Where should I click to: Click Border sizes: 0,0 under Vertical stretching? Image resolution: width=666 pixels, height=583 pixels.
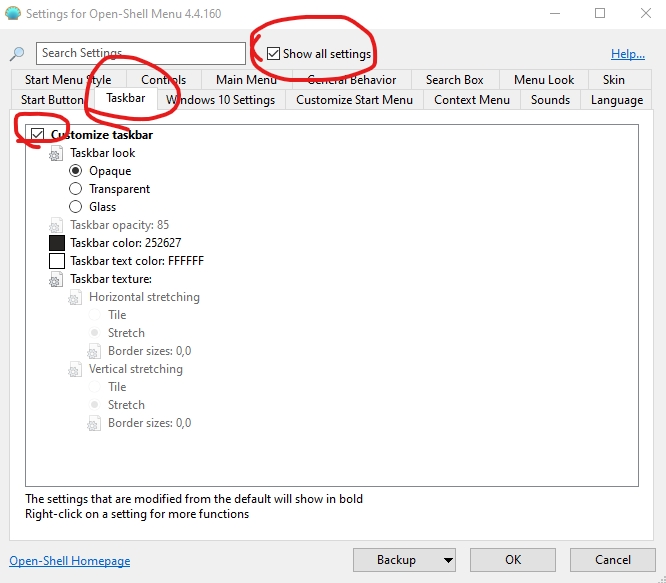tap(150, 423)
